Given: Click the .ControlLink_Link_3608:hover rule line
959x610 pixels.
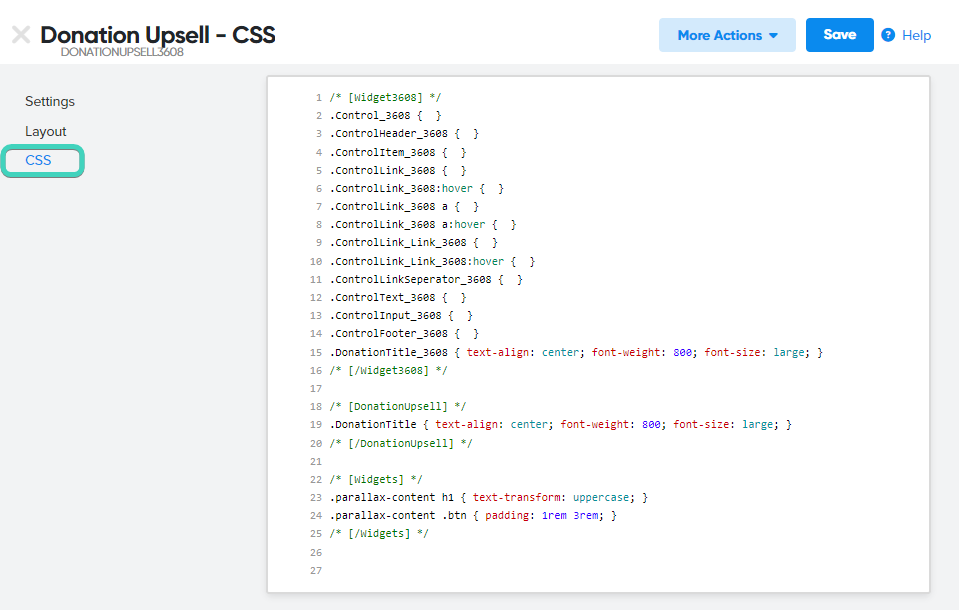Looking at the screenshot, I should click(x=432, y=261).
